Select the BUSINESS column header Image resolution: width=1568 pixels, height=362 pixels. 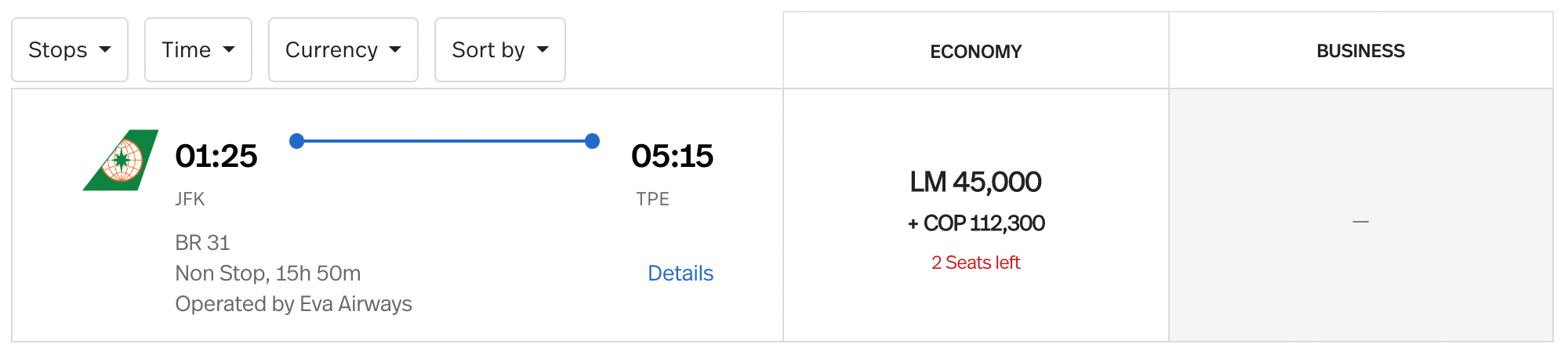coord(1361,51)
